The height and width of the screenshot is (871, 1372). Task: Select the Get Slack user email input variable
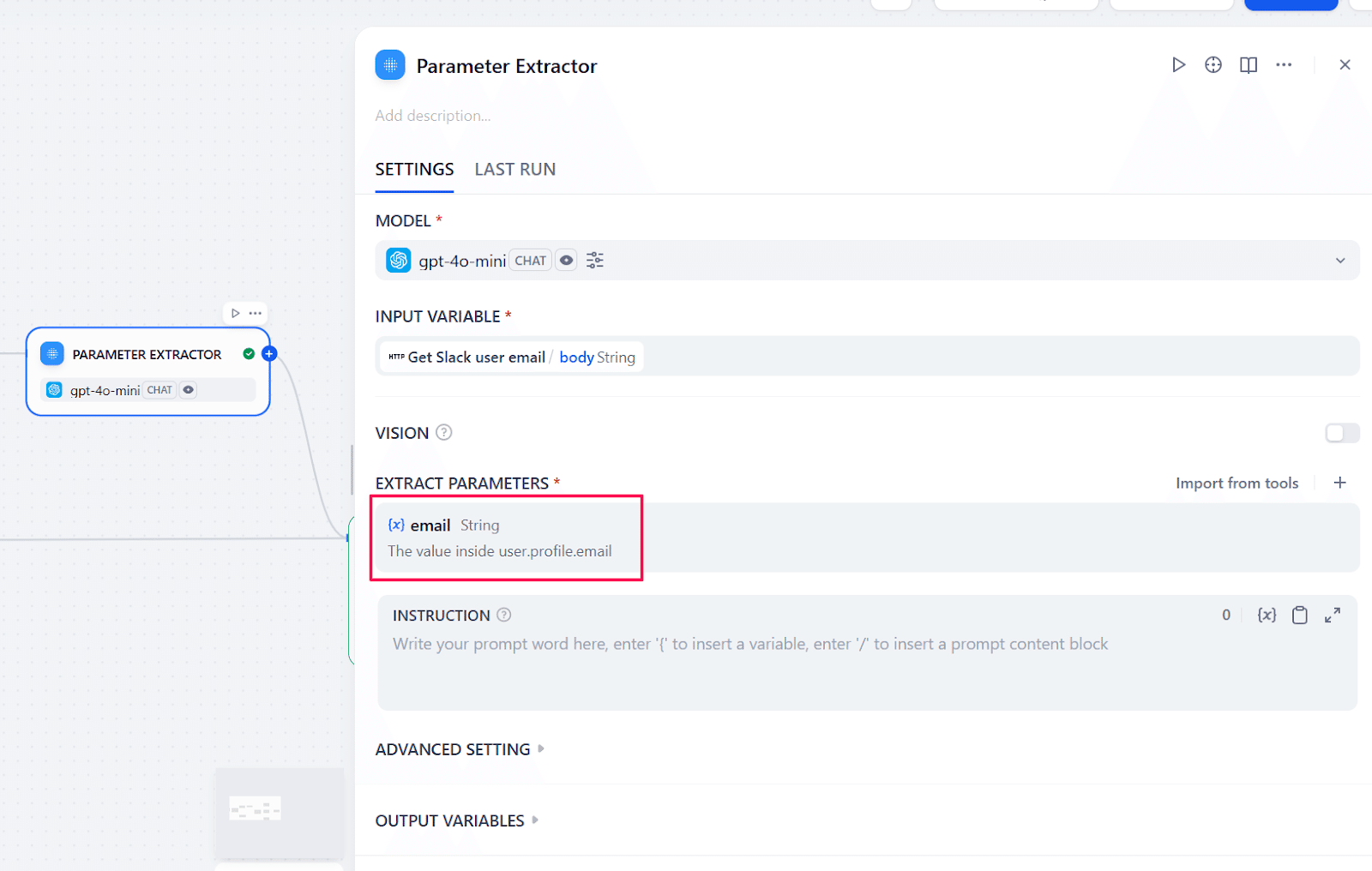(x=511, y=357)
